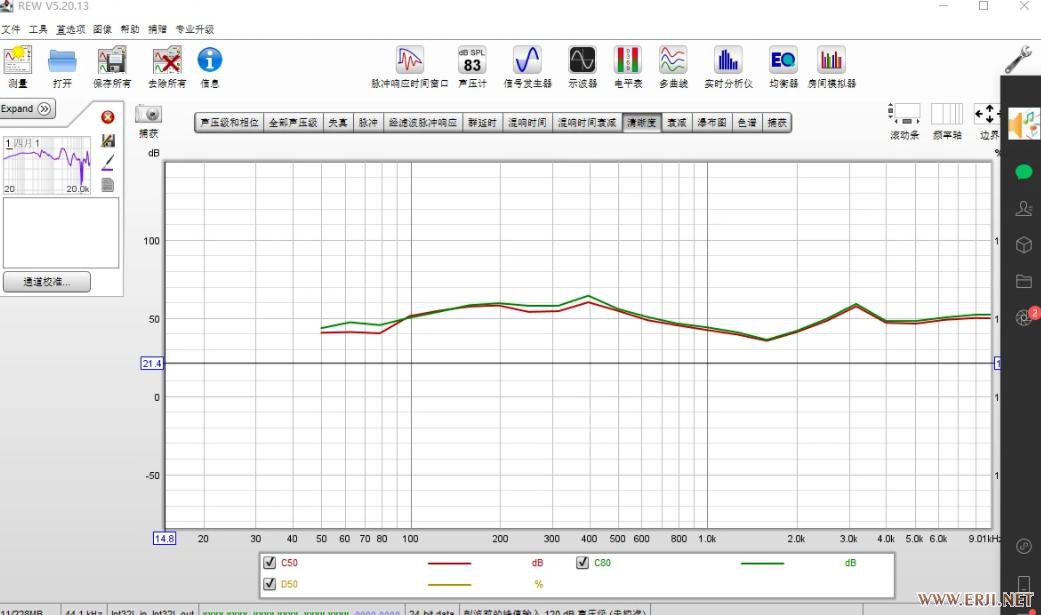Click the Save All (保存所有) icon
The width and height of the screenshot is (1041, 615).
pyautogui.click(x=111, y=61)
